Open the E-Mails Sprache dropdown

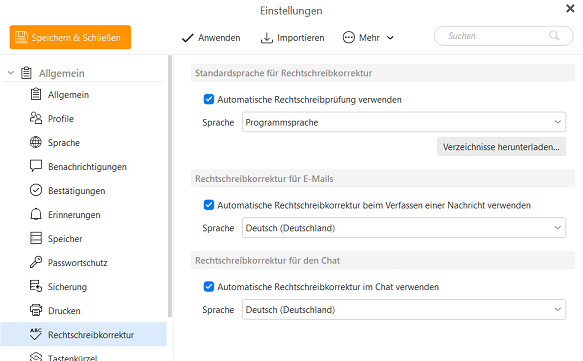pos(404,228)
